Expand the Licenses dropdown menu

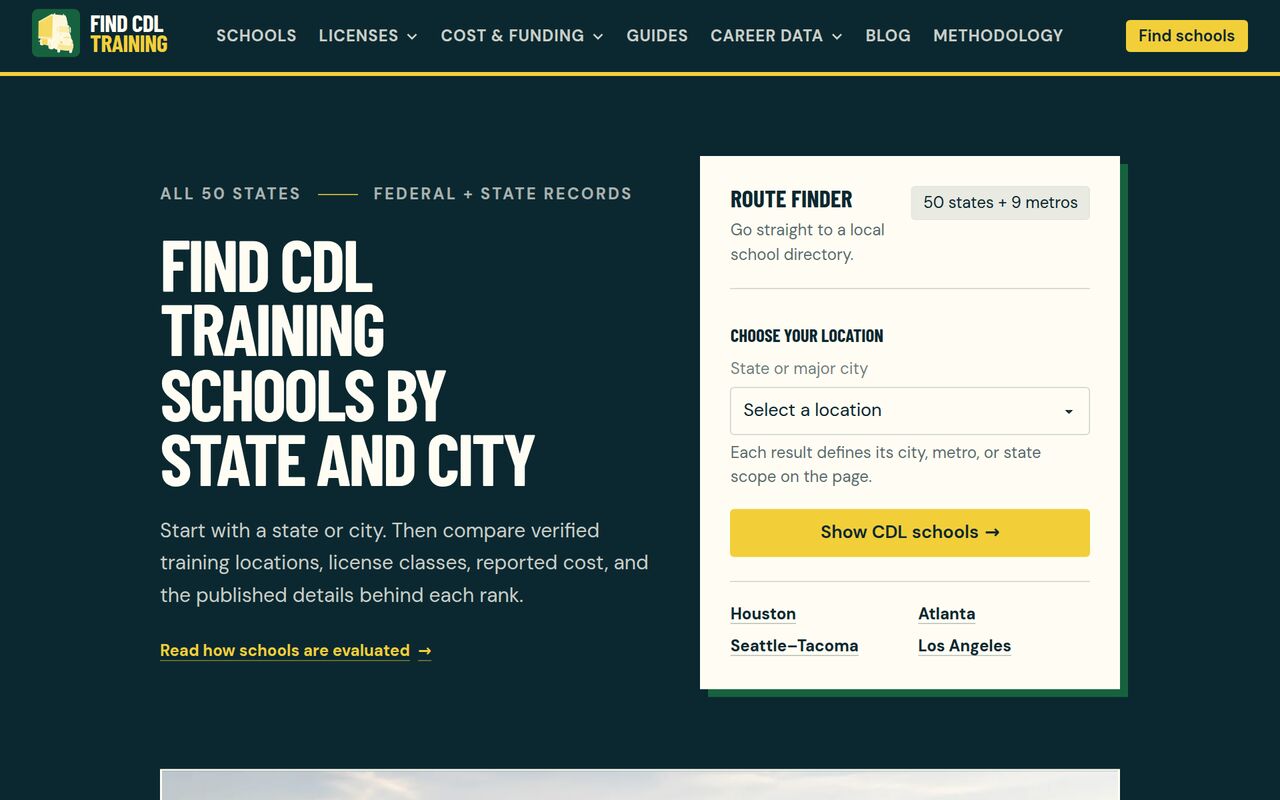click(x=368, y=35)
